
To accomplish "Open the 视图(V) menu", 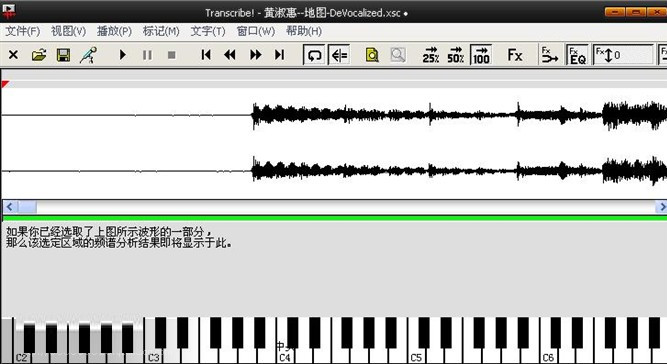I will (x=68, y=31).
